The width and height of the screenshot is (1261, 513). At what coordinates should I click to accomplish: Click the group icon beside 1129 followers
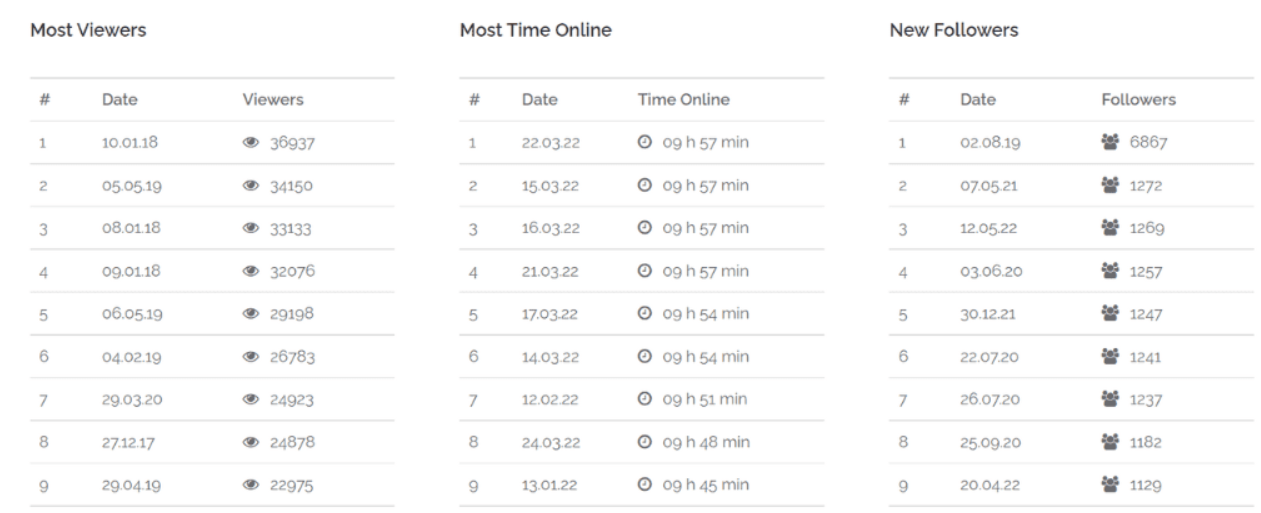[x=1110, y=485]
